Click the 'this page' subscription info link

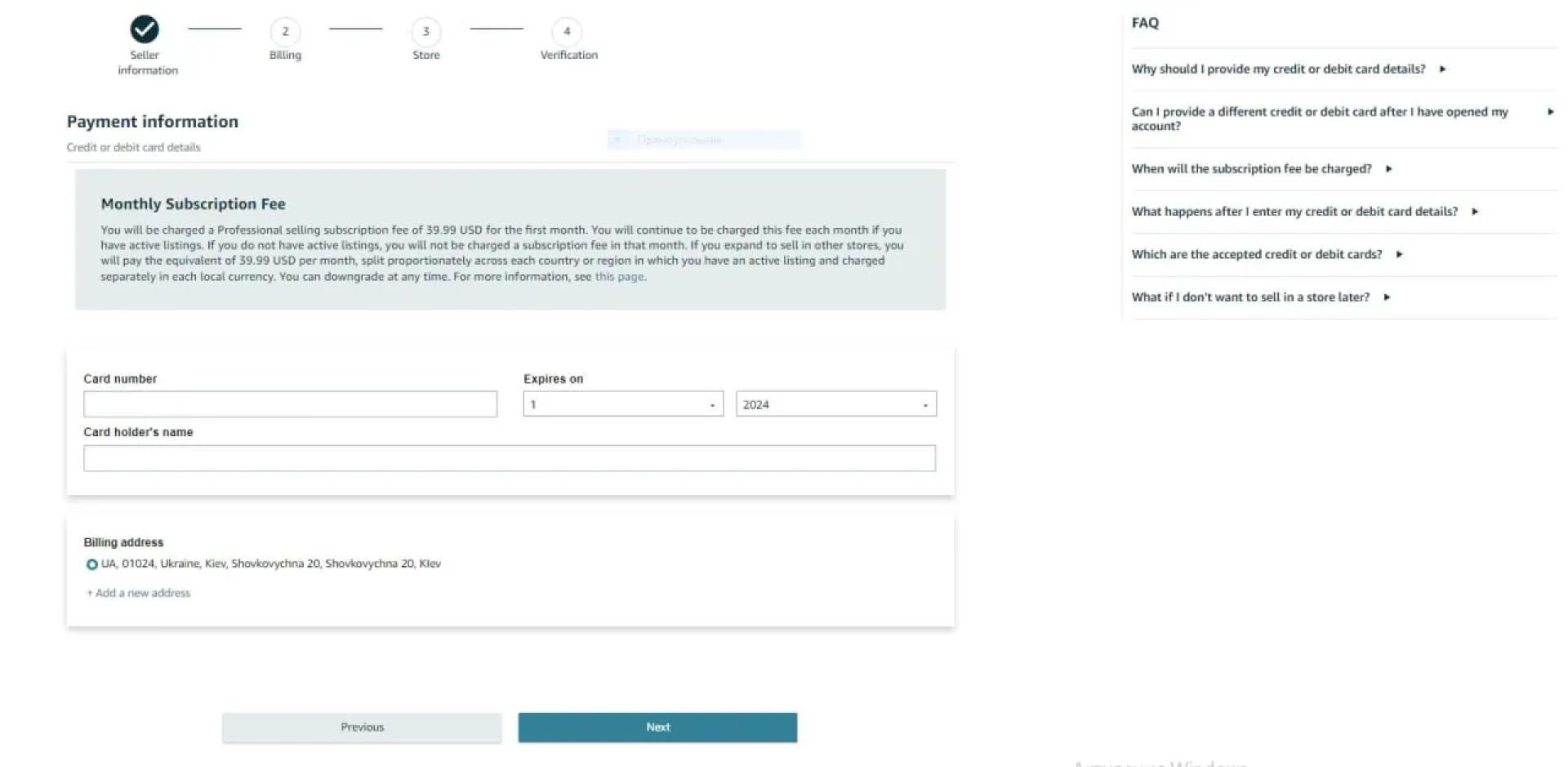pyautogui.click(x=618, y=276)
